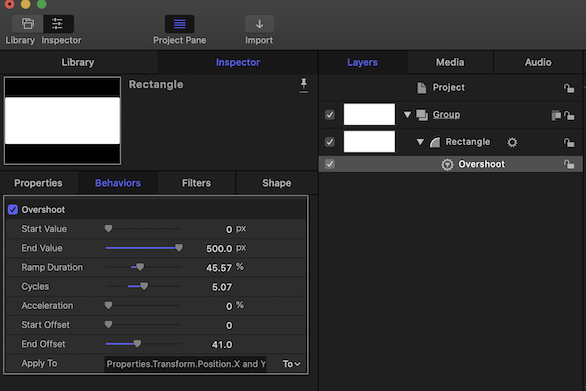The height and width of the screenshot is (391, 586).
Task: Collapse the Rectangle disclosure triangle
Action: pos(420,142)
